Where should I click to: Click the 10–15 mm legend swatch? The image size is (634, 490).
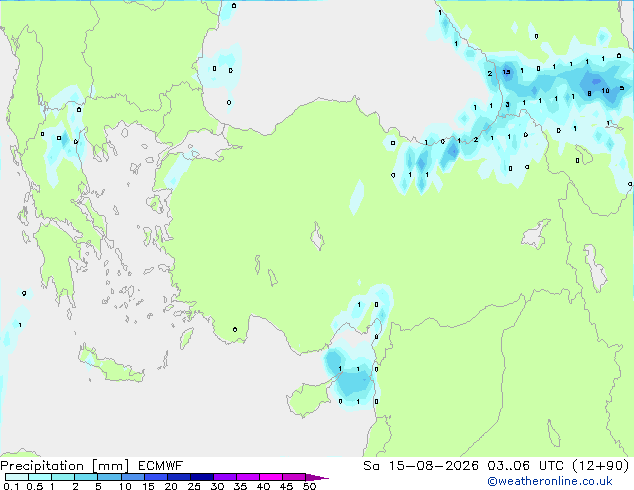132,477
